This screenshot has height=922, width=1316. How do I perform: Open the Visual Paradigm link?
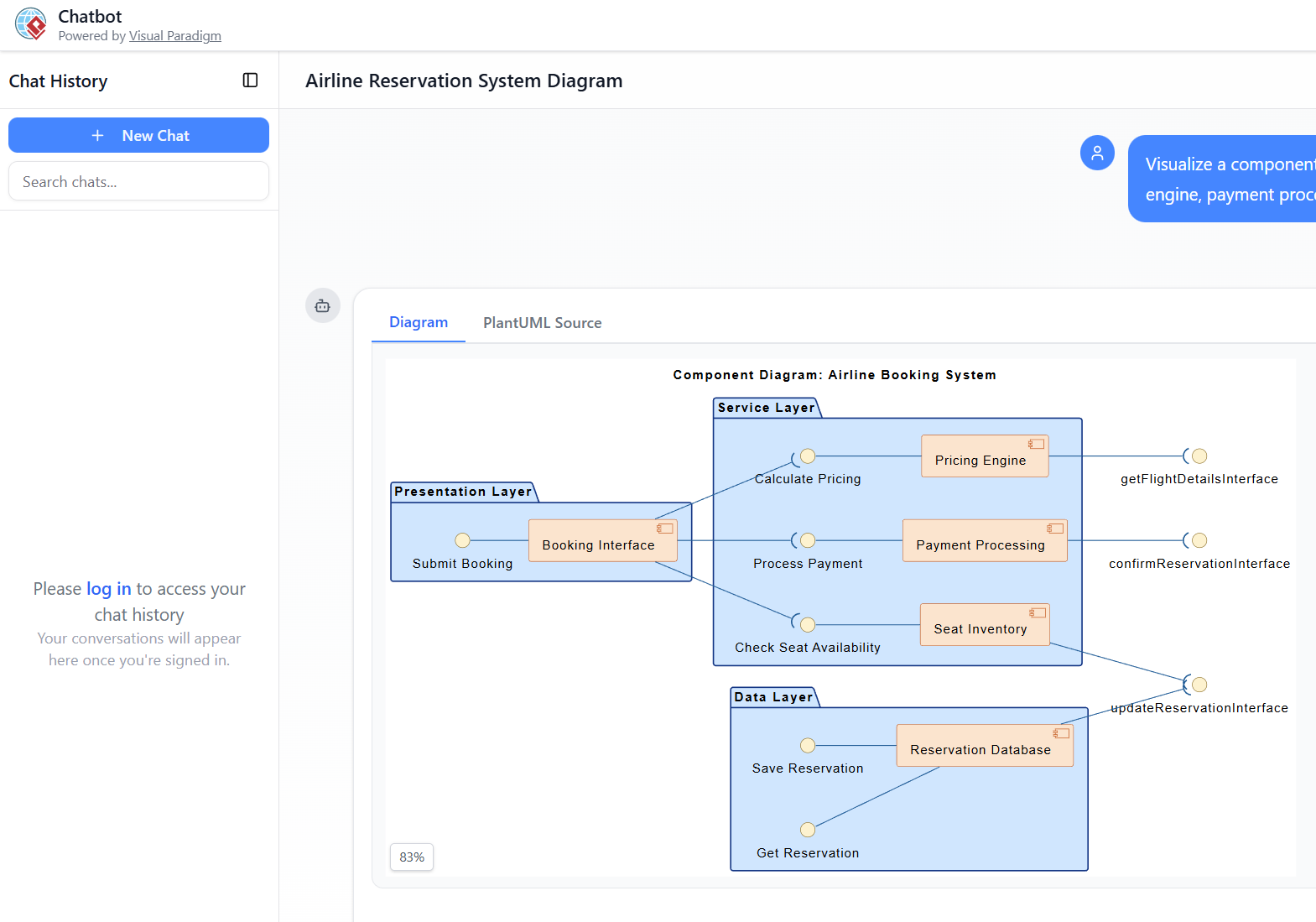click(174, 36)
